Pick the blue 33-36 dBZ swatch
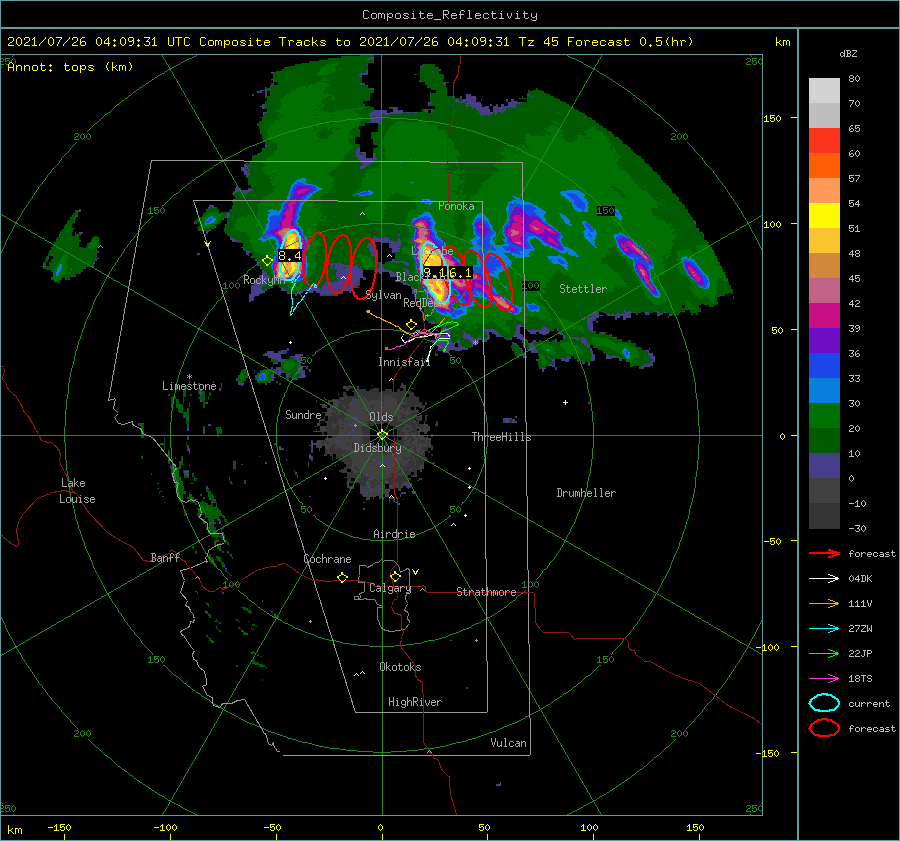900x841 pixels. click(824, 366)
